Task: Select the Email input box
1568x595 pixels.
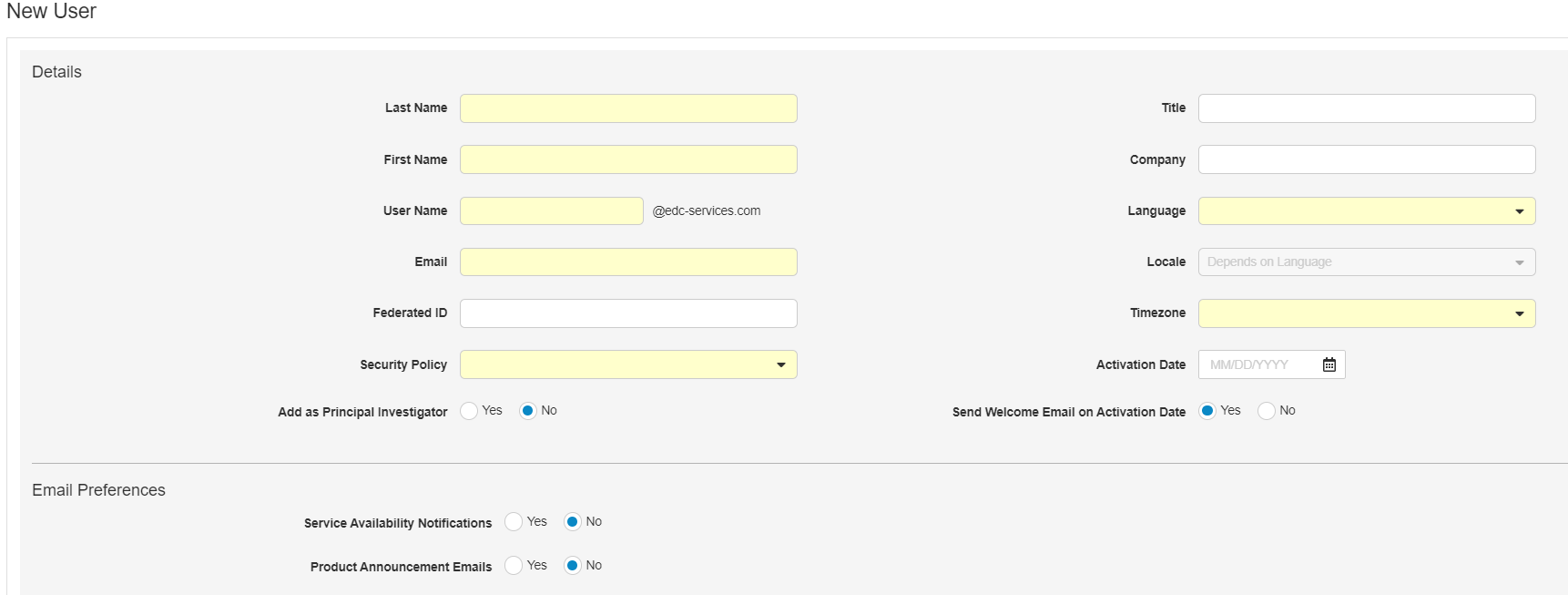Action: pyautogui.click(x=628, y=262)
